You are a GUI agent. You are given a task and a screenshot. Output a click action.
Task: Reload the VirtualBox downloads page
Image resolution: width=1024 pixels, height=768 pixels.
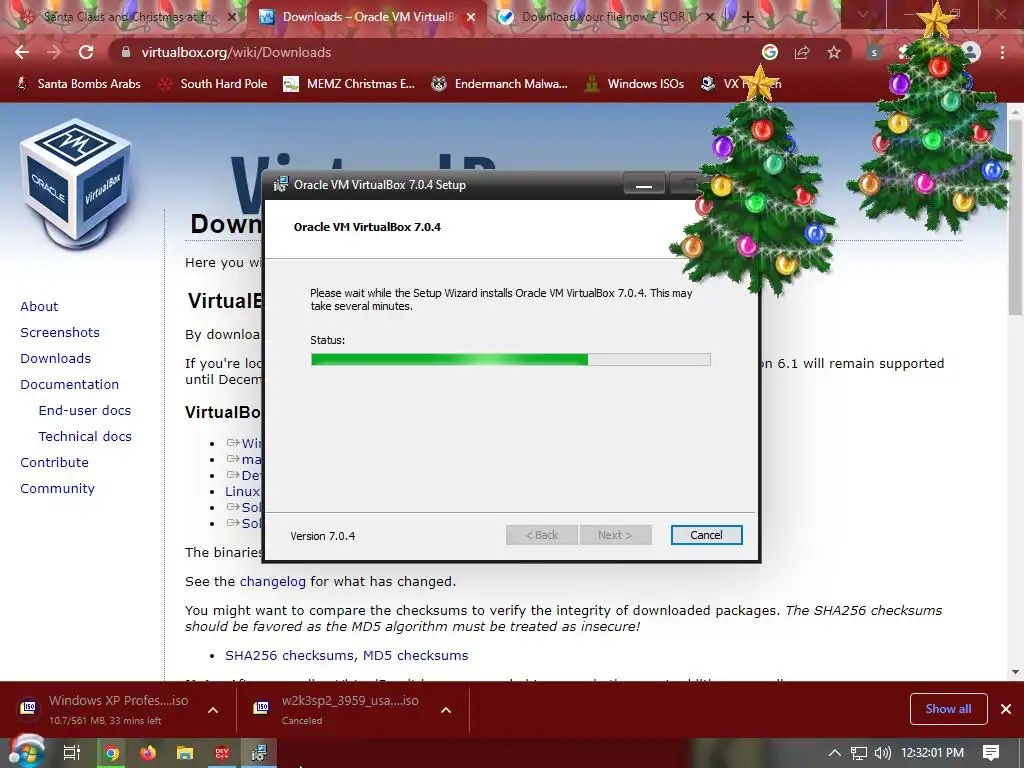point(86,52)
